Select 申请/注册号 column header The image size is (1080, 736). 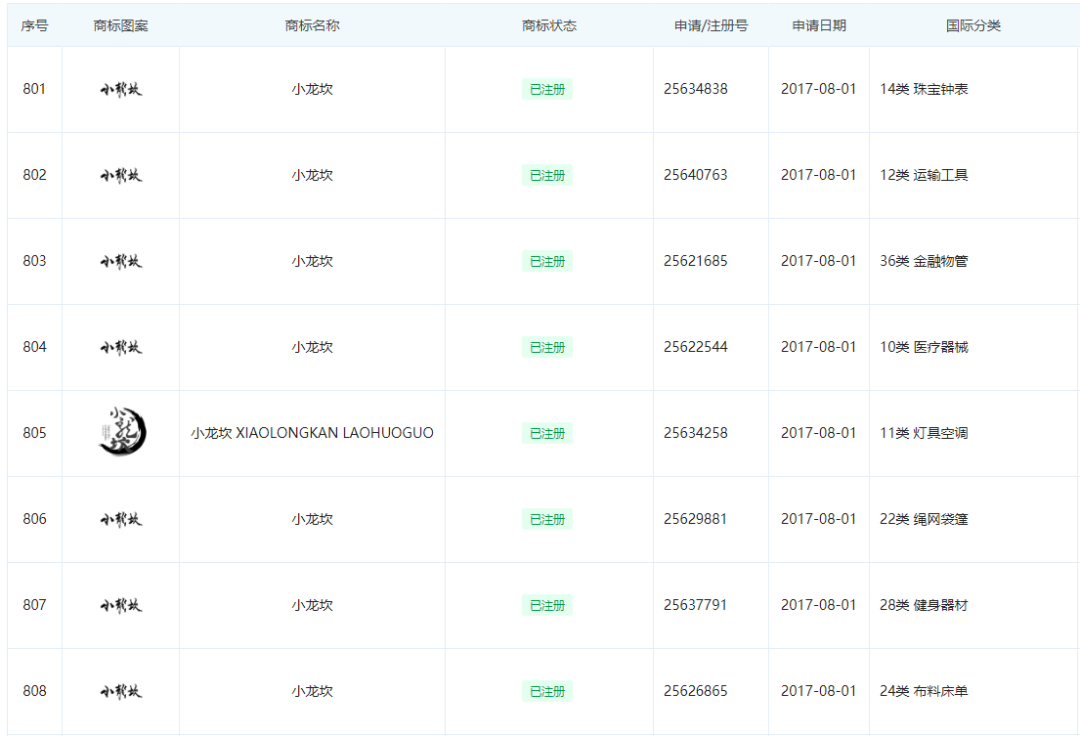[711, 26]
